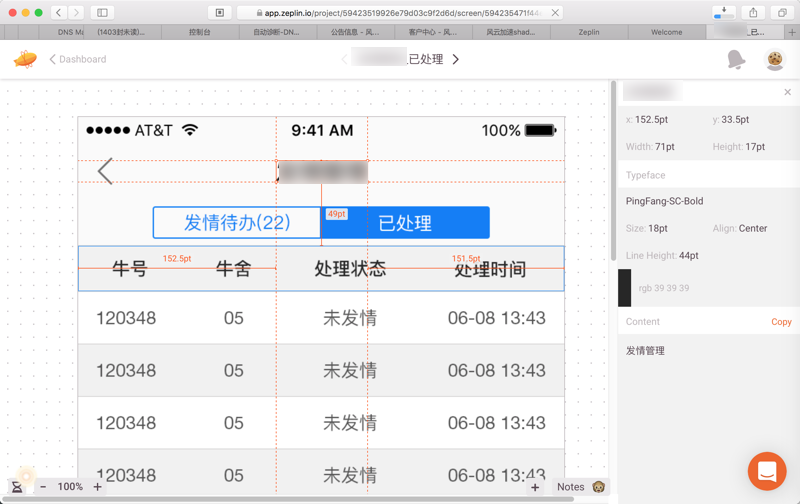Click the Line Height 44pt value

[688, 256]
